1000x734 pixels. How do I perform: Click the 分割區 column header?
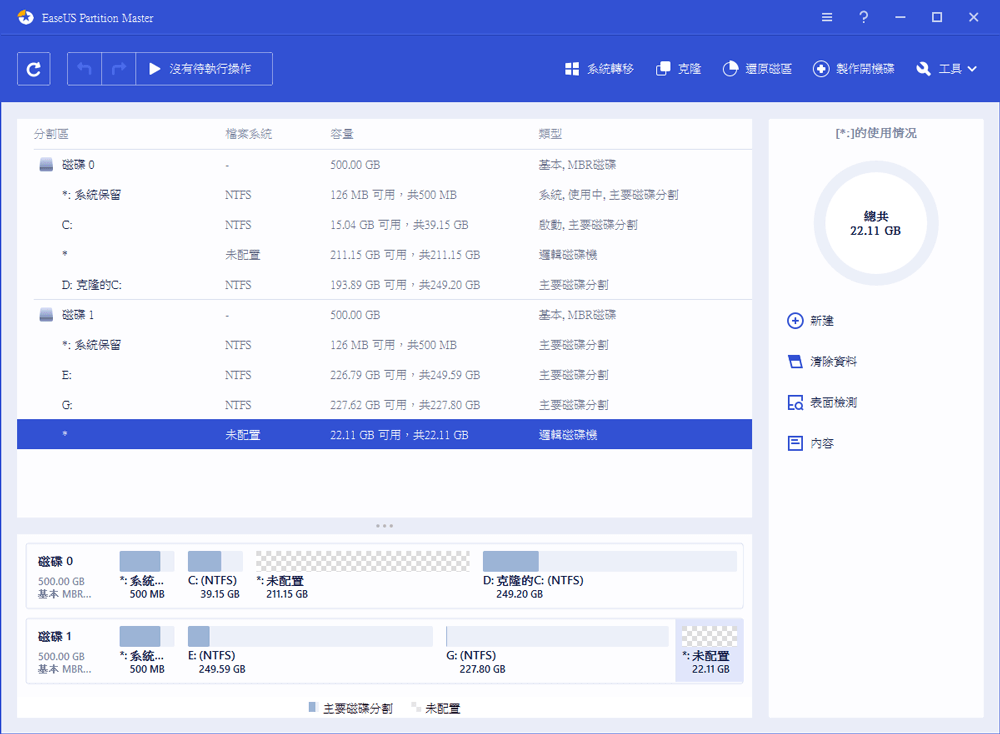pos(51,134)
